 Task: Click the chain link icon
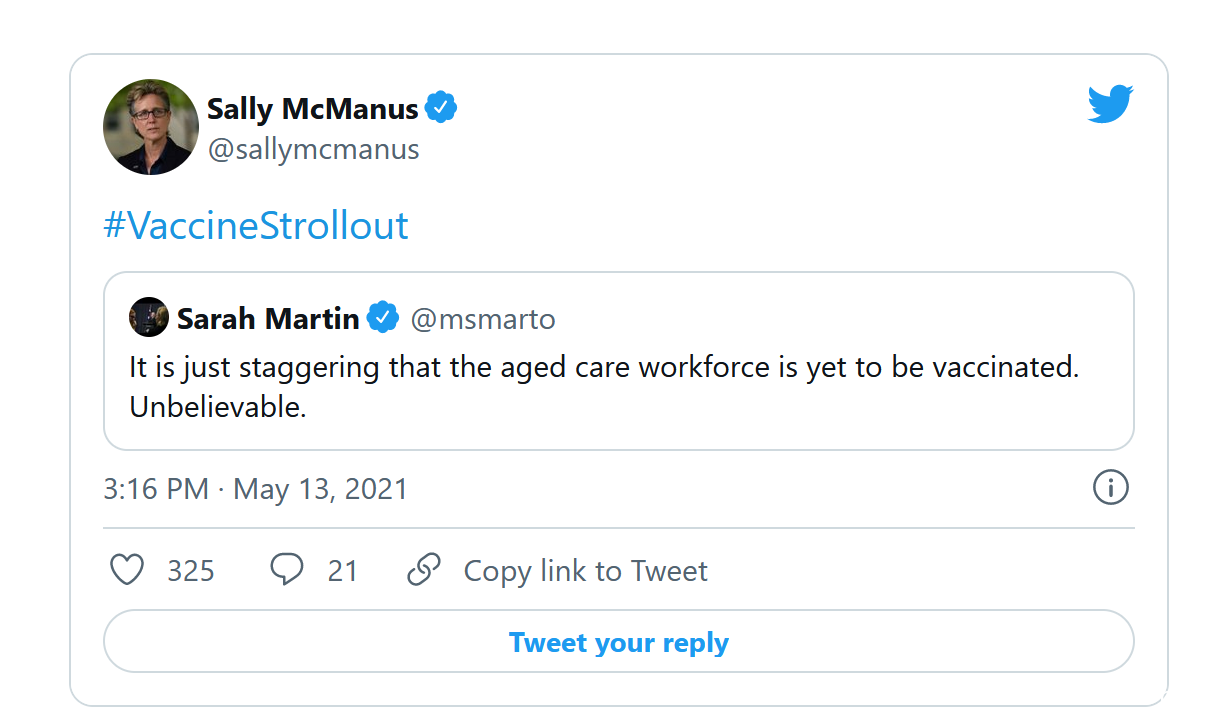point(424,570)
